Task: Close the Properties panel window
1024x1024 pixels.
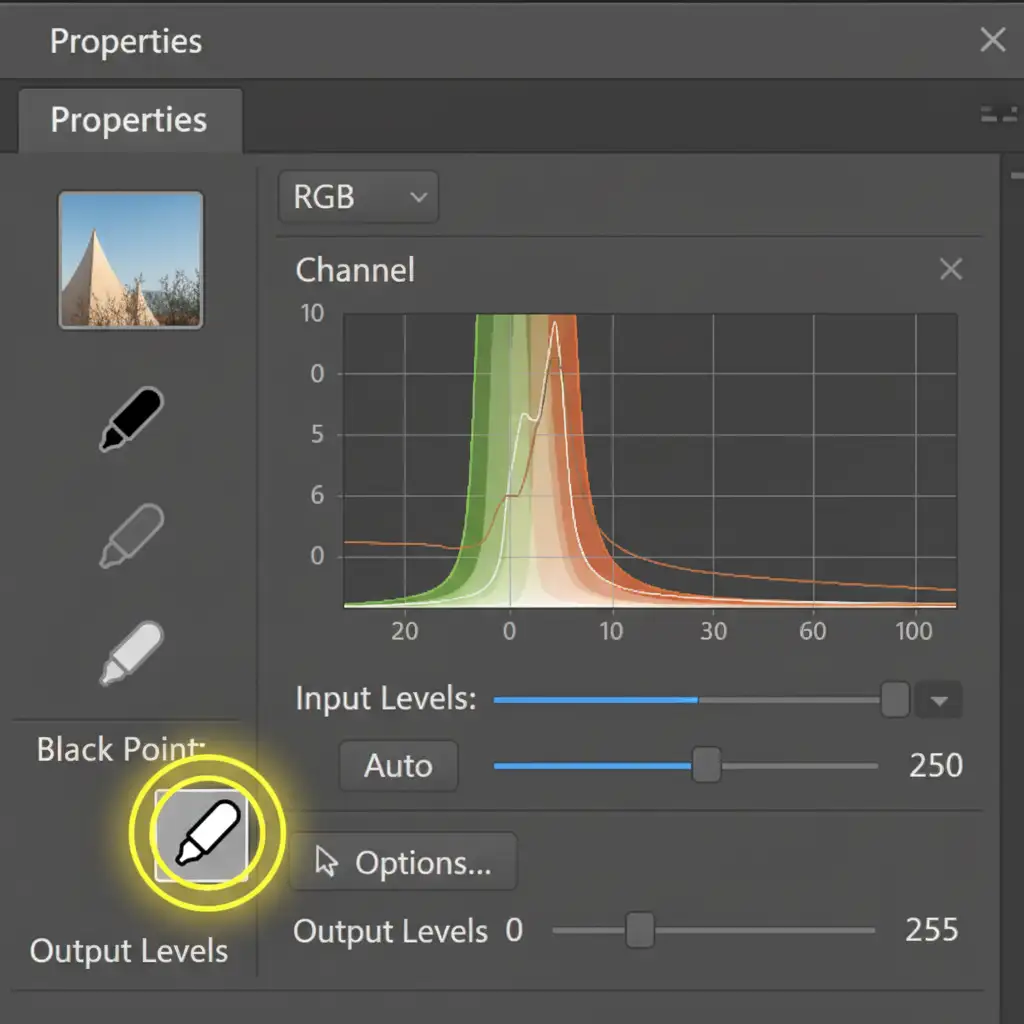Action: (992, 40)
